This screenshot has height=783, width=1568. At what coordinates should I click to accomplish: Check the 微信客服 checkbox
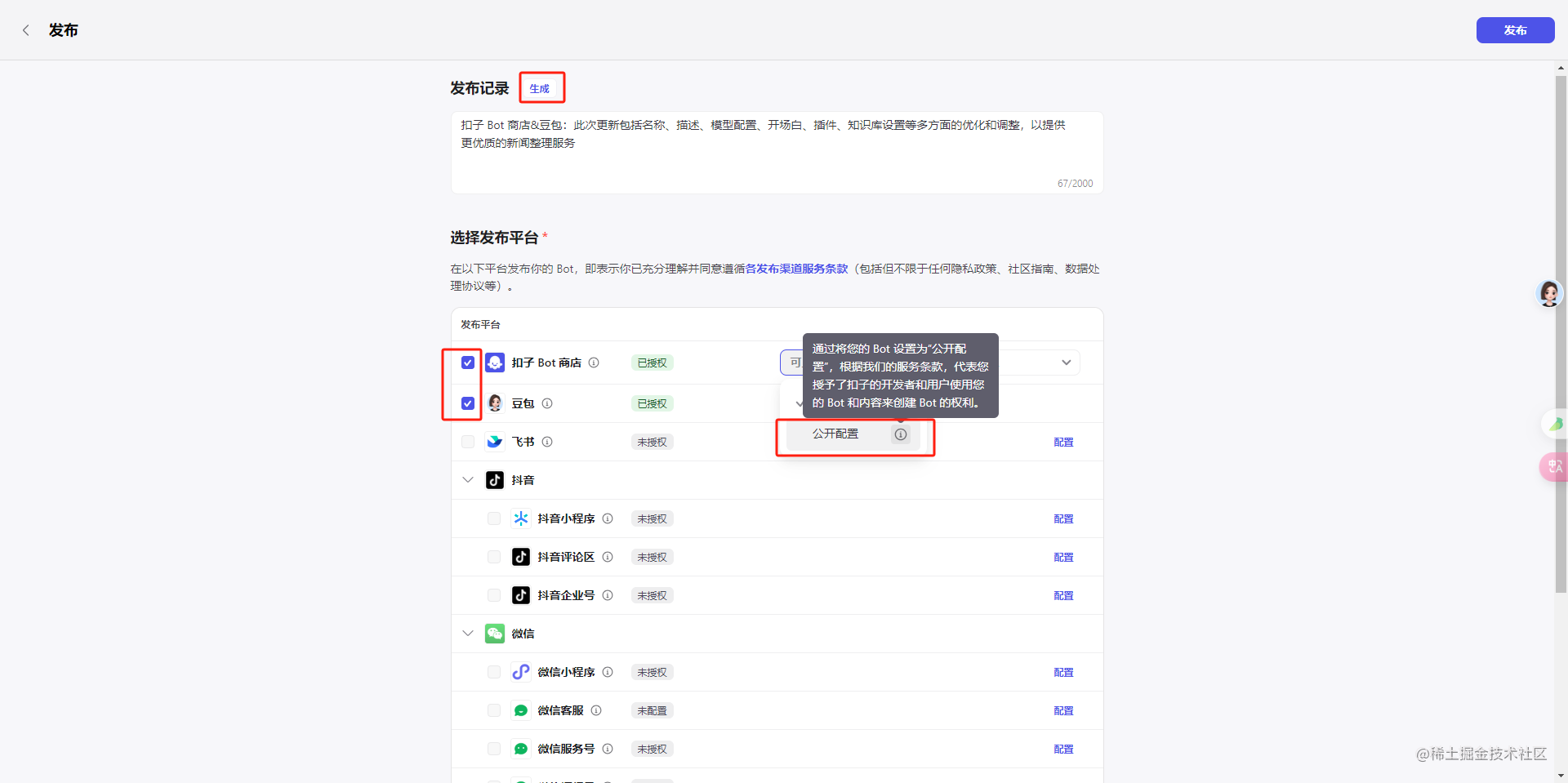(494, 710)
